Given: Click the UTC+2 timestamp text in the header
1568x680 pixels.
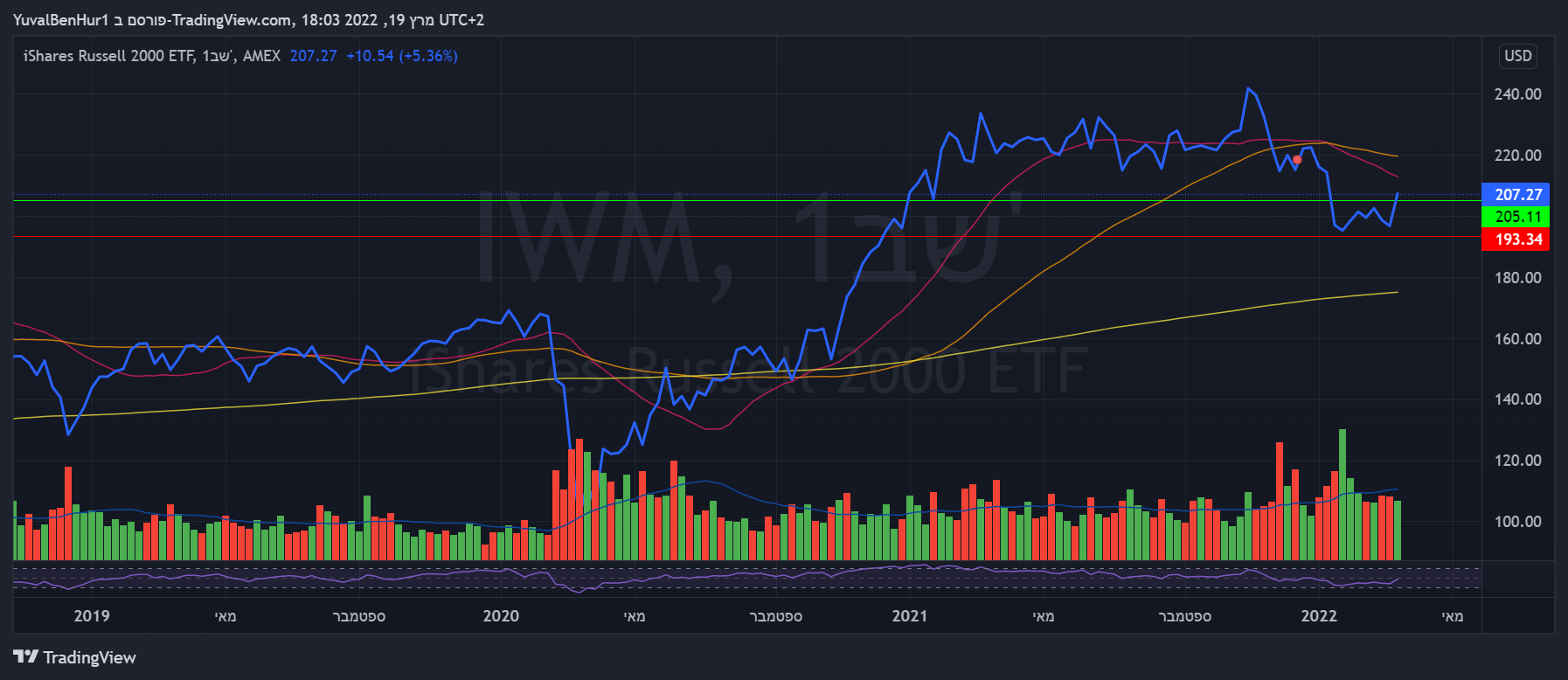Looking at the screenshot, I should coord(461,20).
